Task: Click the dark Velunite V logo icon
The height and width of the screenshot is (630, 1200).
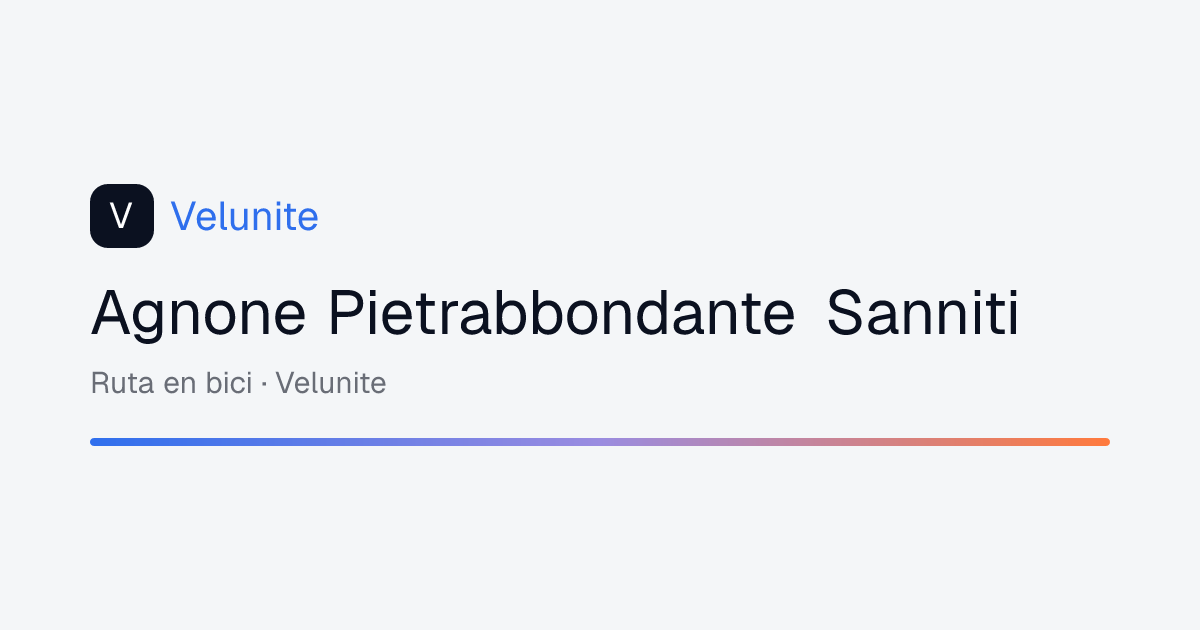Action: [x=122, y=216]
